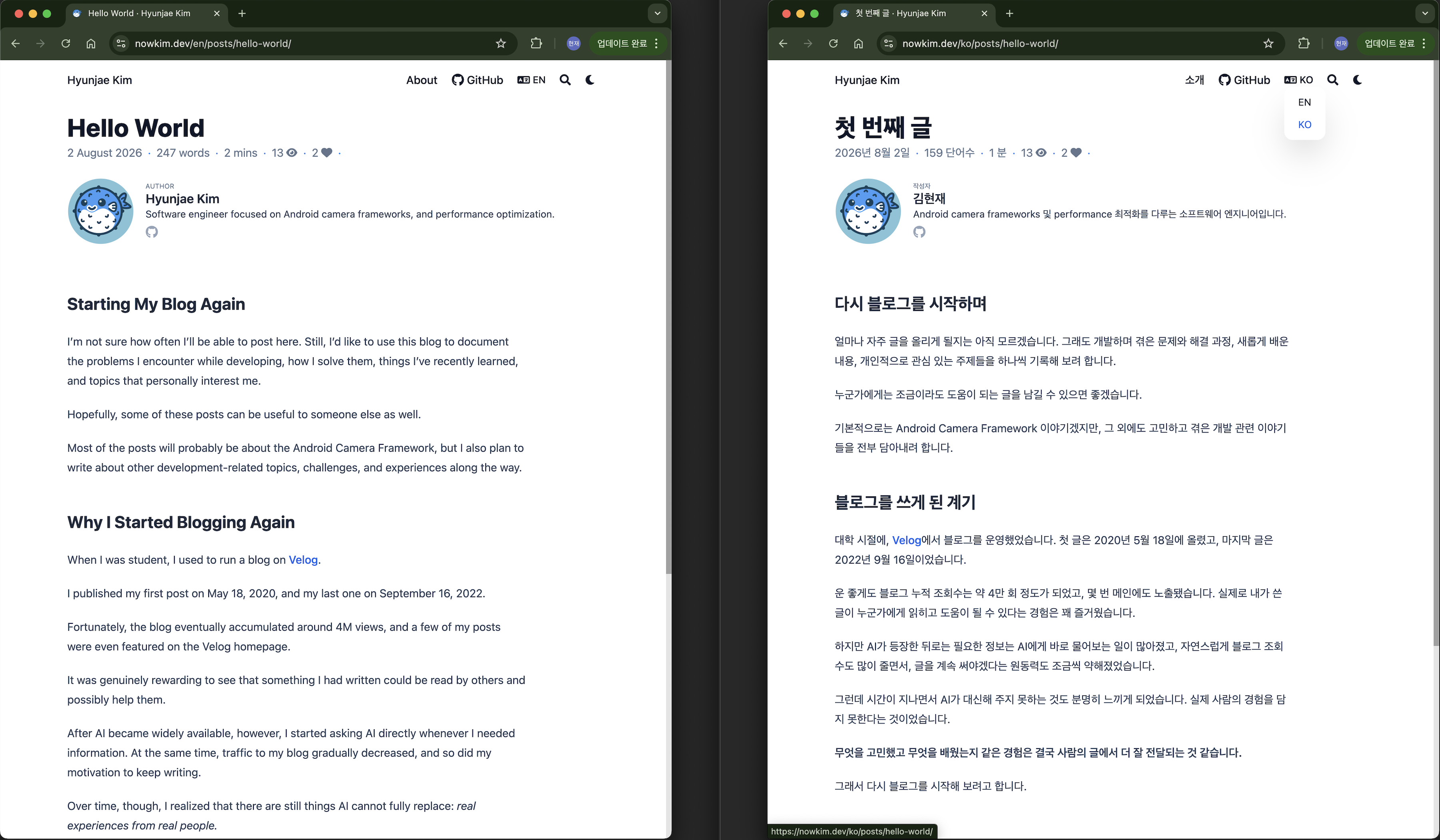Open Velog link in Korean post

point(906,539)
